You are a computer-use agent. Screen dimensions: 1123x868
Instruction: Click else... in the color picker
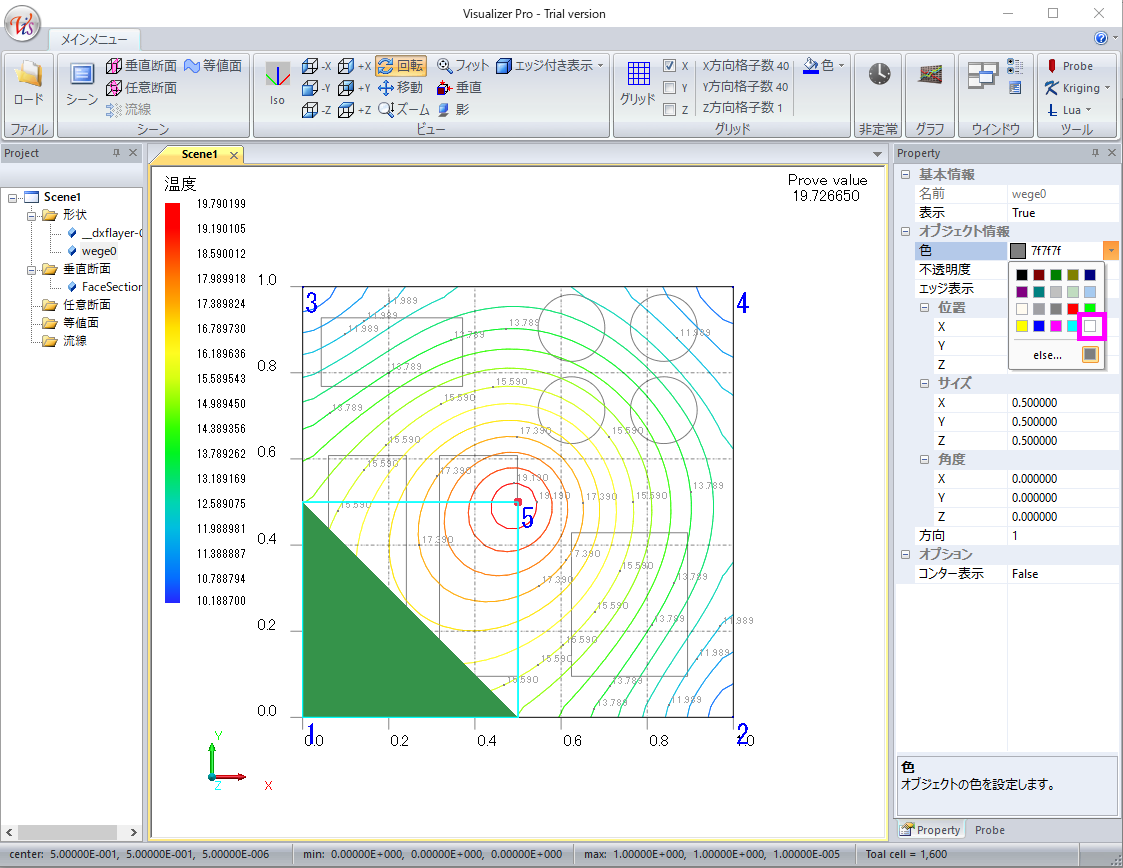click(1047, 355)
